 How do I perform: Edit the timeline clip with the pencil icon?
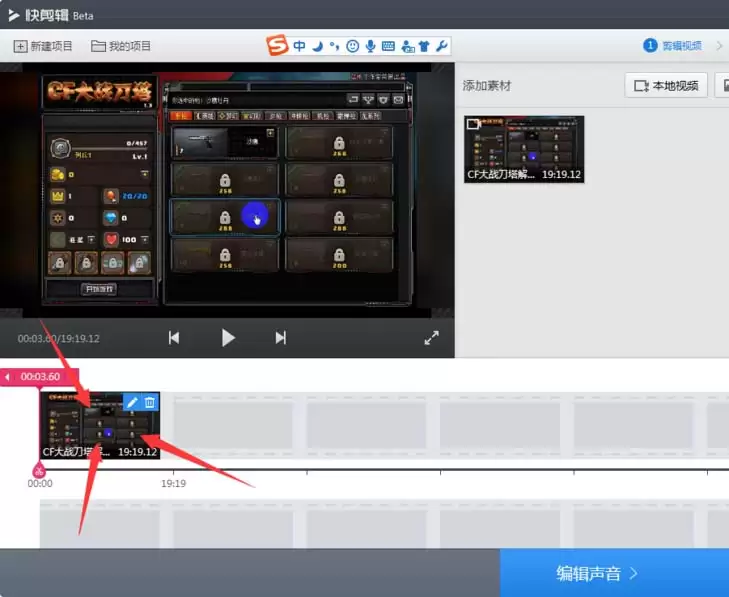point(132,402)
